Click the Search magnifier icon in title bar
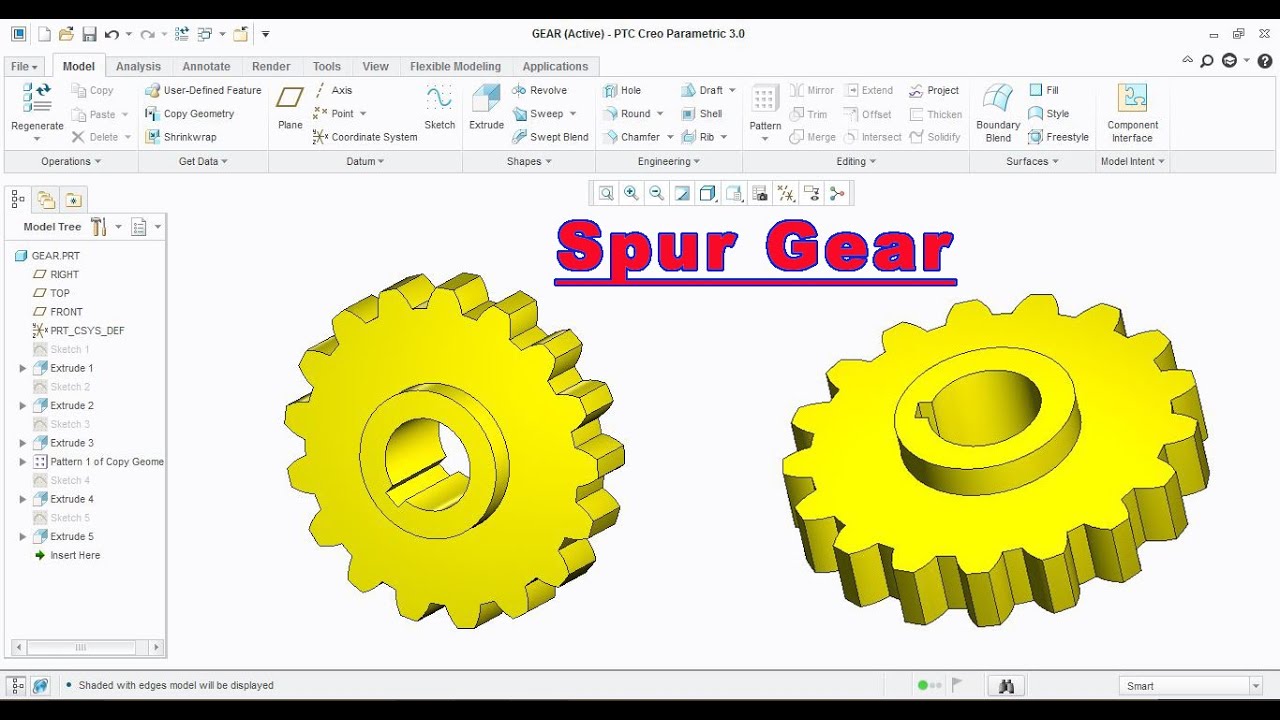The width and height of the screenshot is (1280, 720). [1207, 61]
